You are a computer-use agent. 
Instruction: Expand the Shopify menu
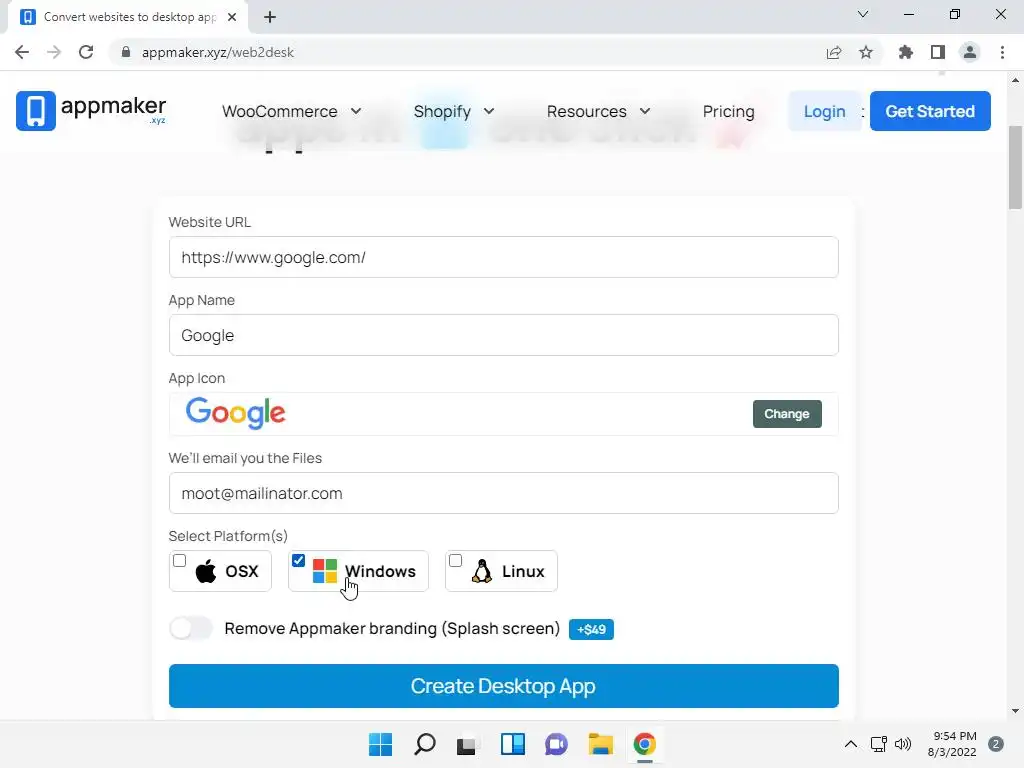tap(454, 112)
